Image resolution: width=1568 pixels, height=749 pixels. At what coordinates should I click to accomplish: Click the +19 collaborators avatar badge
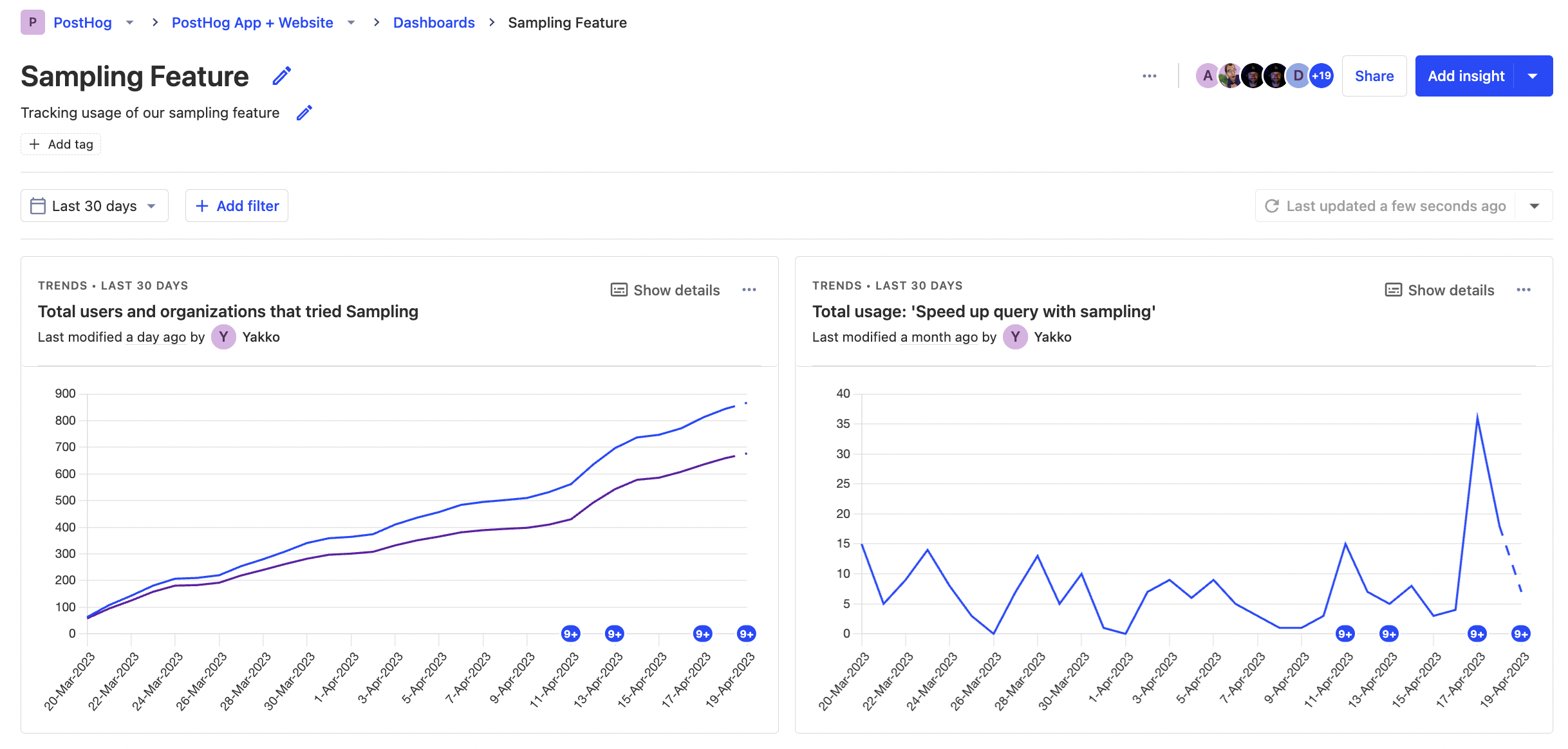pyautogui.click(x=1321, y=76)
